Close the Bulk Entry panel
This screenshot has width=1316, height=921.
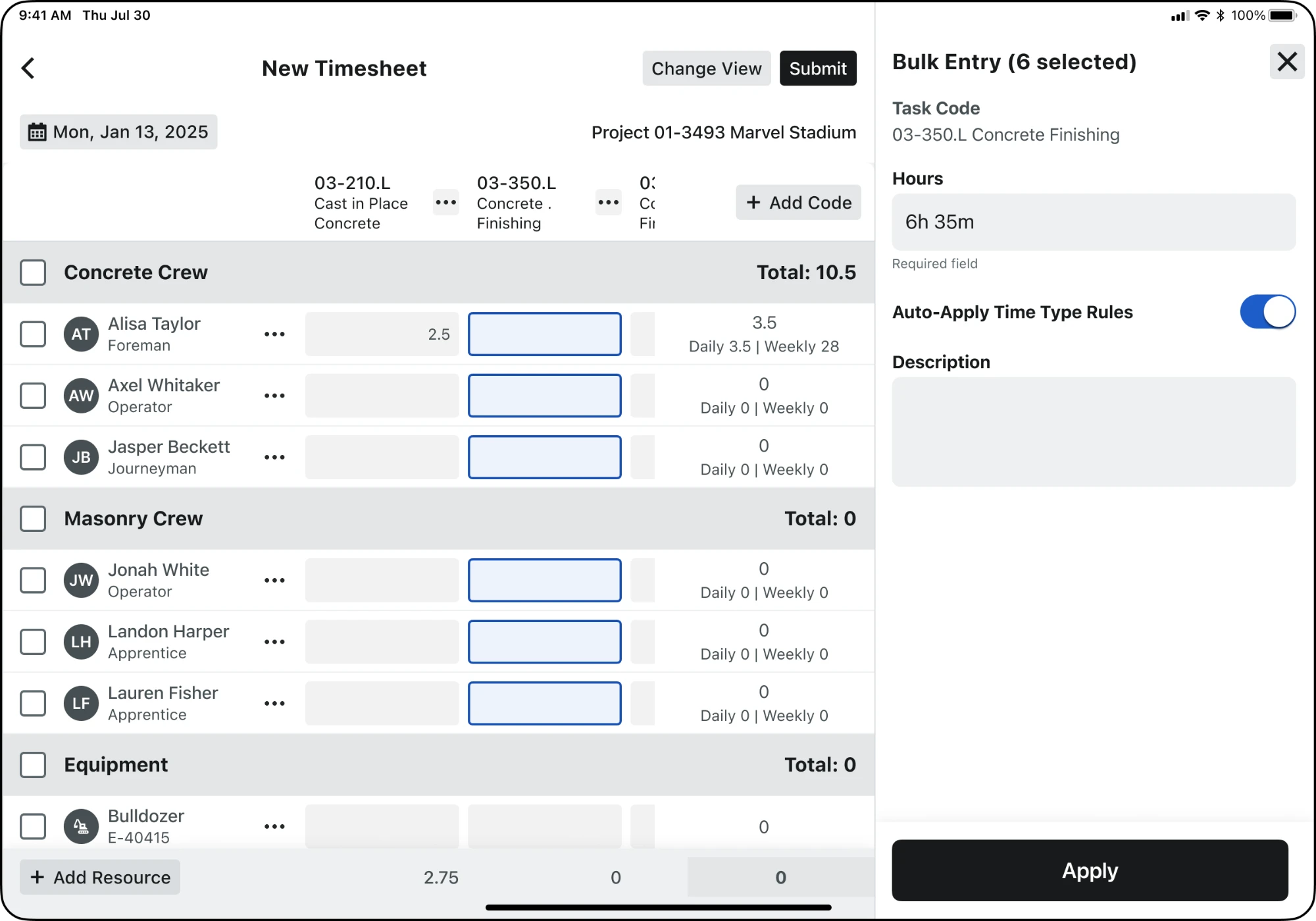(1287, 62)
